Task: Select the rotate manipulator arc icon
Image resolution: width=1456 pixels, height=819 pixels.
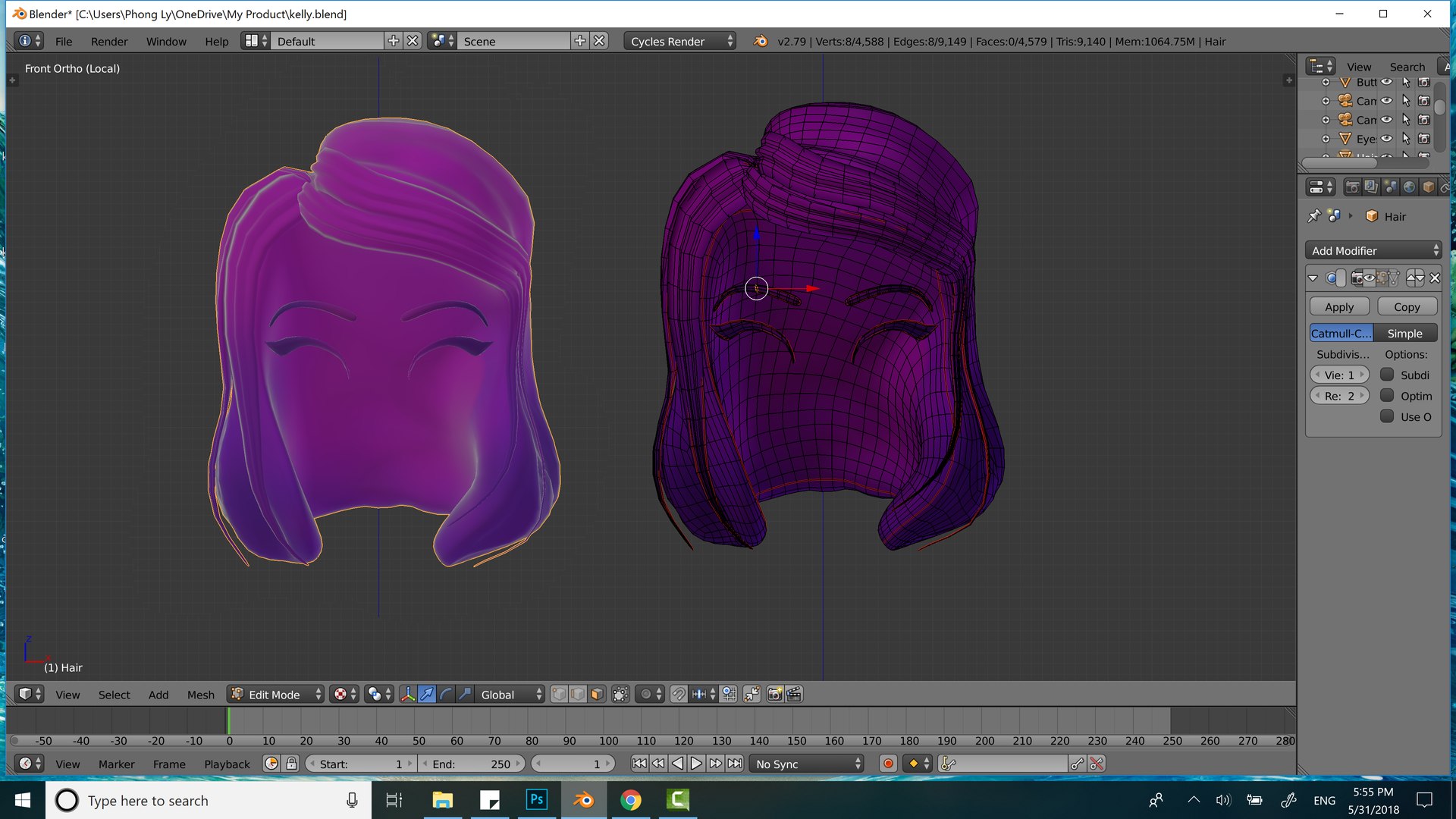Action: (446, 695)
